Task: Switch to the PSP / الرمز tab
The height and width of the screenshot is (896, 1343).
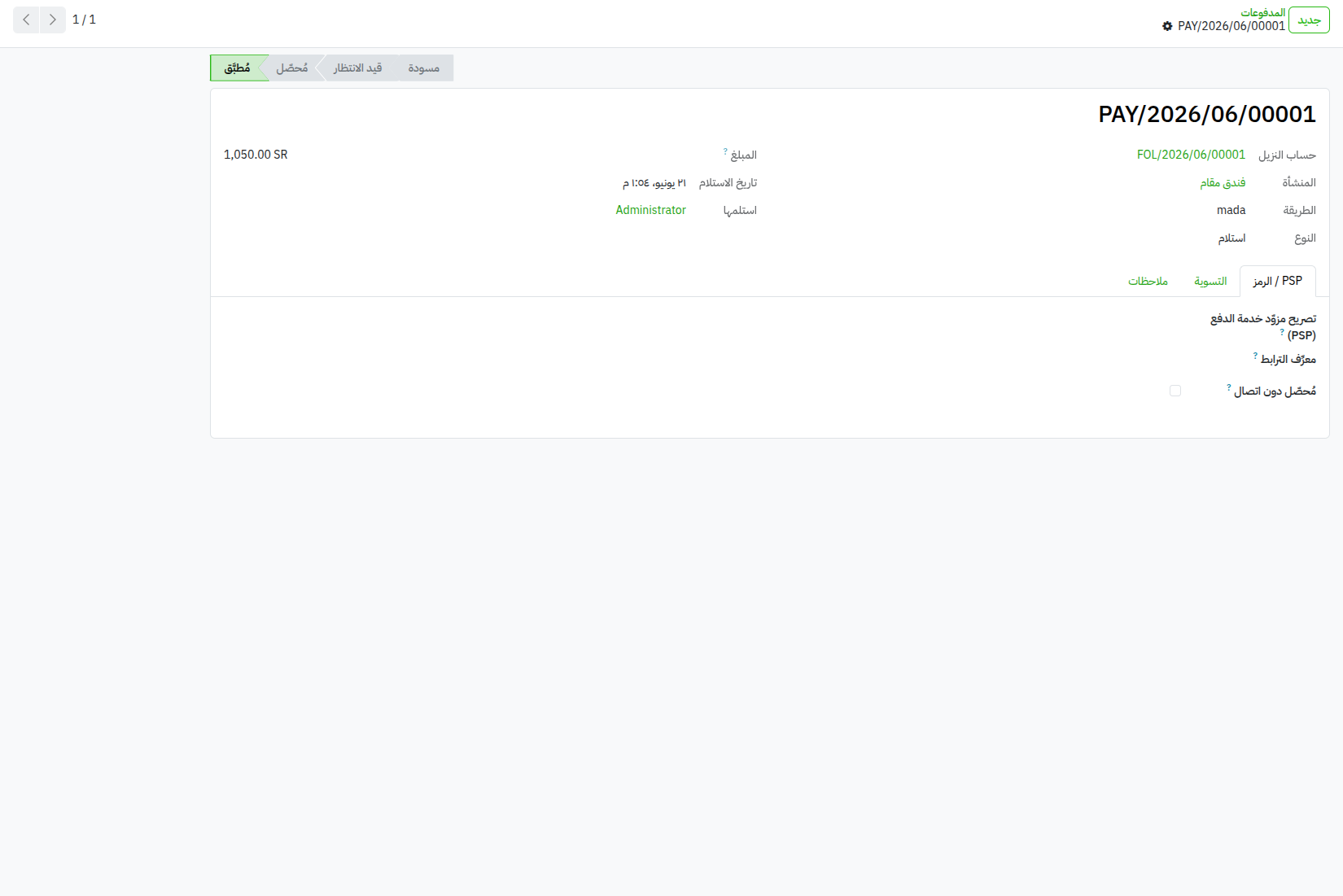Action: [x=1277, y=281]
